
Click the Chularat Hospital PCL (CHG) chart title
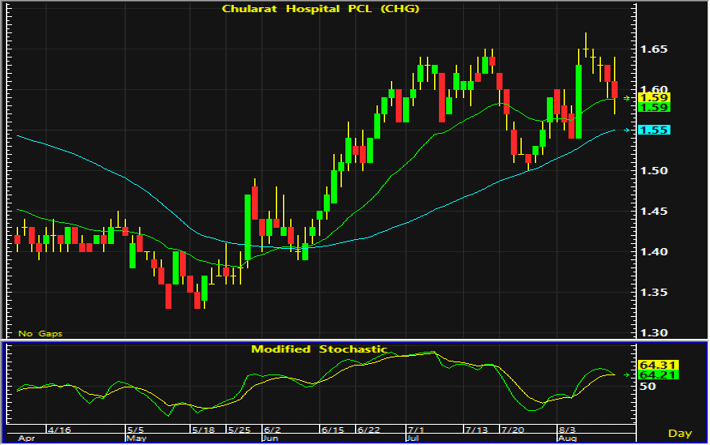[320, 9]
